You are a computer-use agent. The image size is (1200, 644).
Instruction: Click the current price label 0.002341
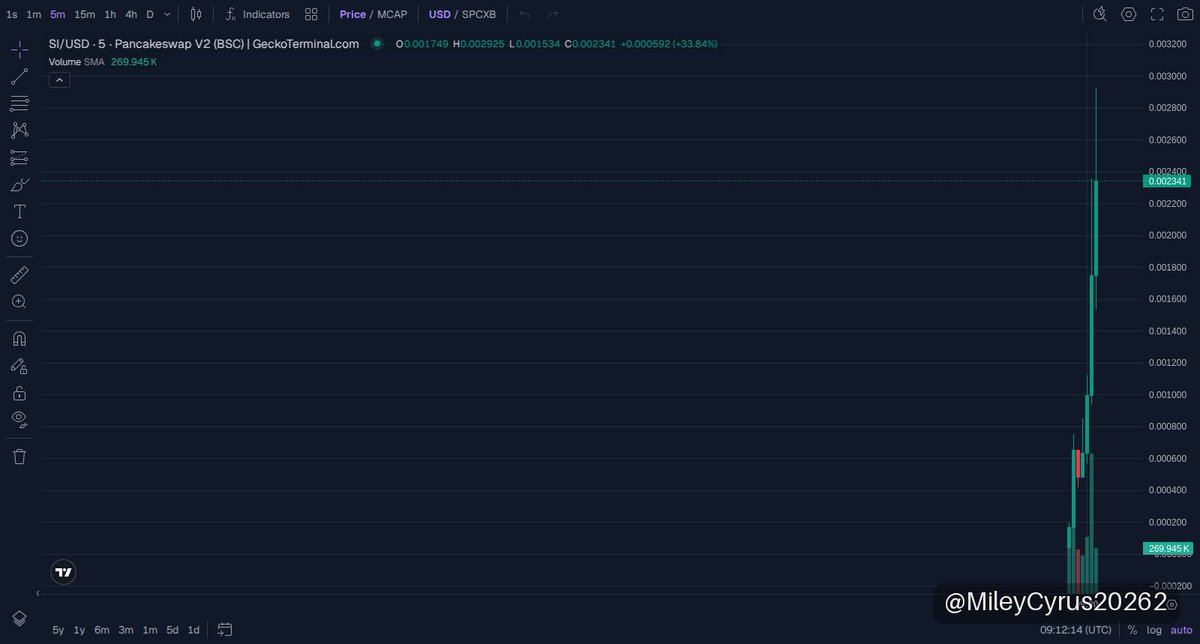pos(1166,181)
